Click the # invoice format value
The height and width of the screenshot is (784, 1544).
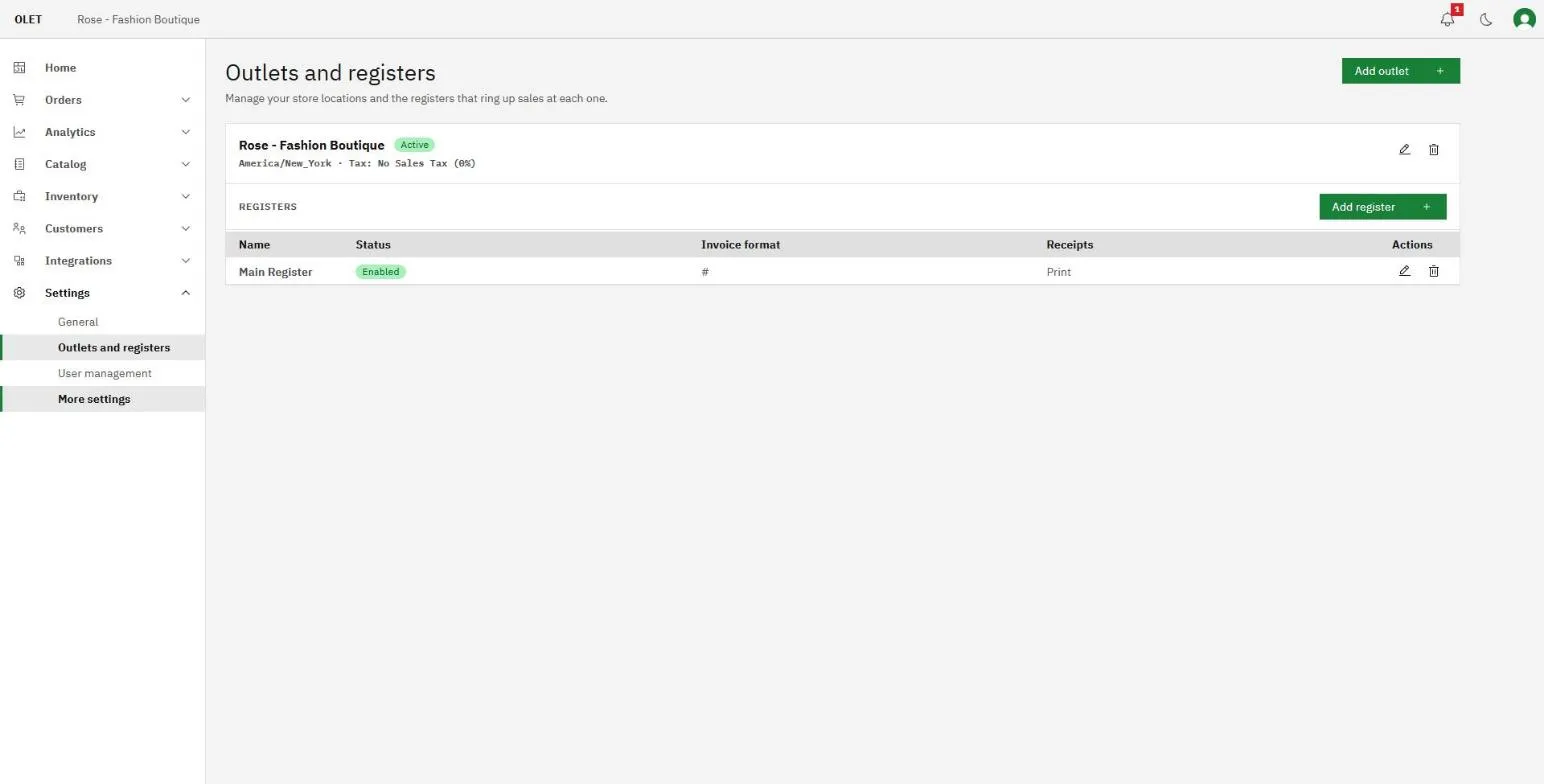tap(705, 272)
